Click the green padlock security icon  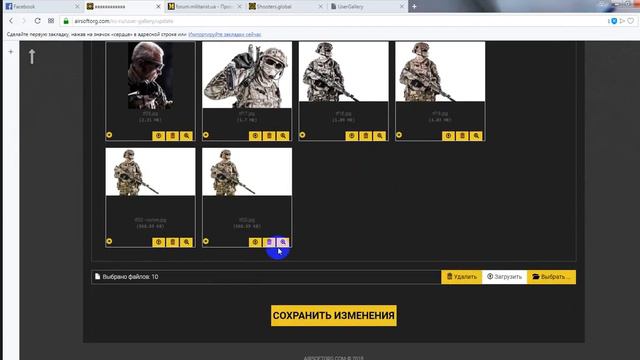(66, 21)
